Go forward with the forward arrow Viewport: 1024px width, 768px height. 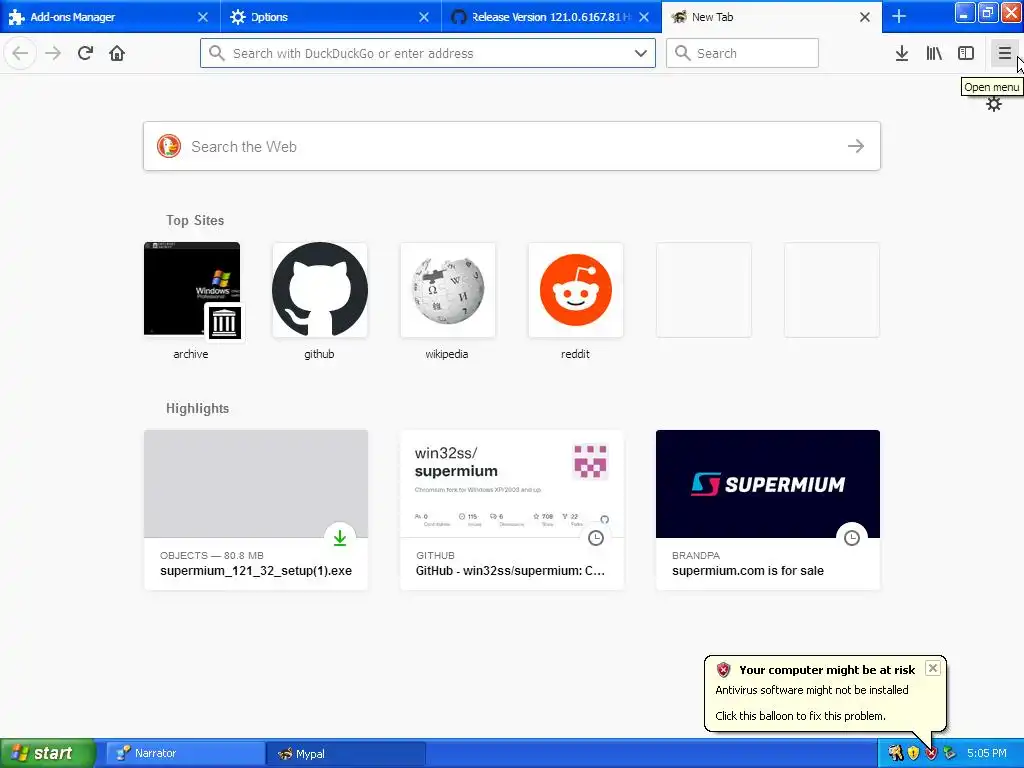click(x=53, y=53)
